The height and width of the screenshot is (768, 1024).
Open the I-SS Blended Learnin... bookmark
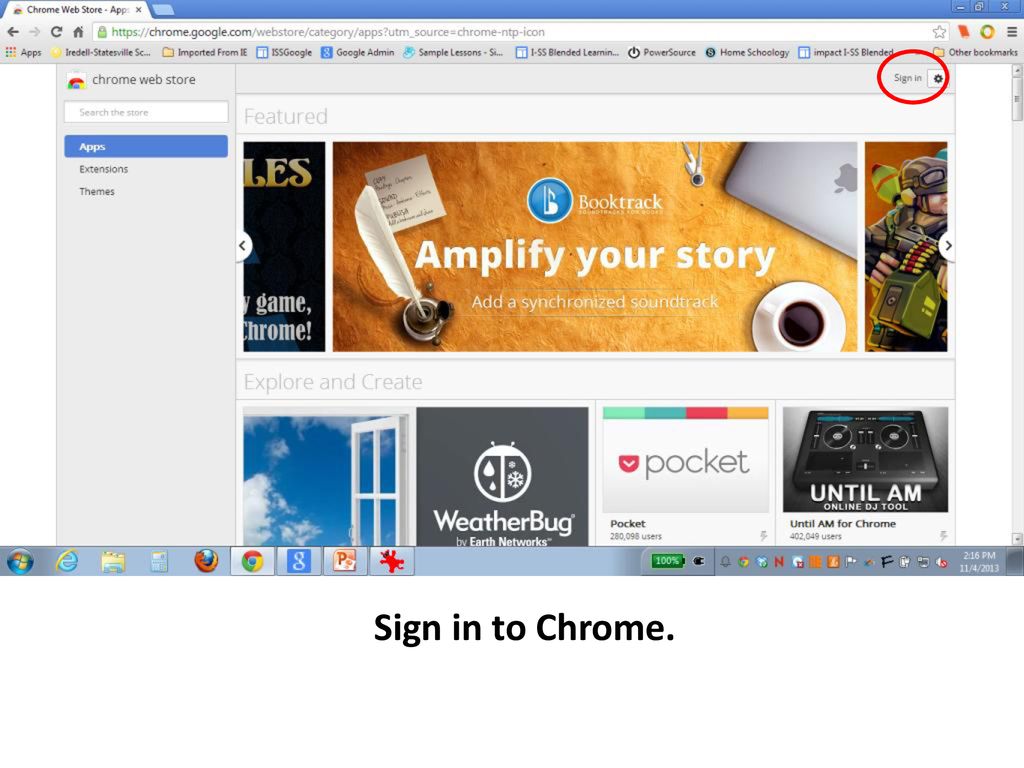[567, 52]
